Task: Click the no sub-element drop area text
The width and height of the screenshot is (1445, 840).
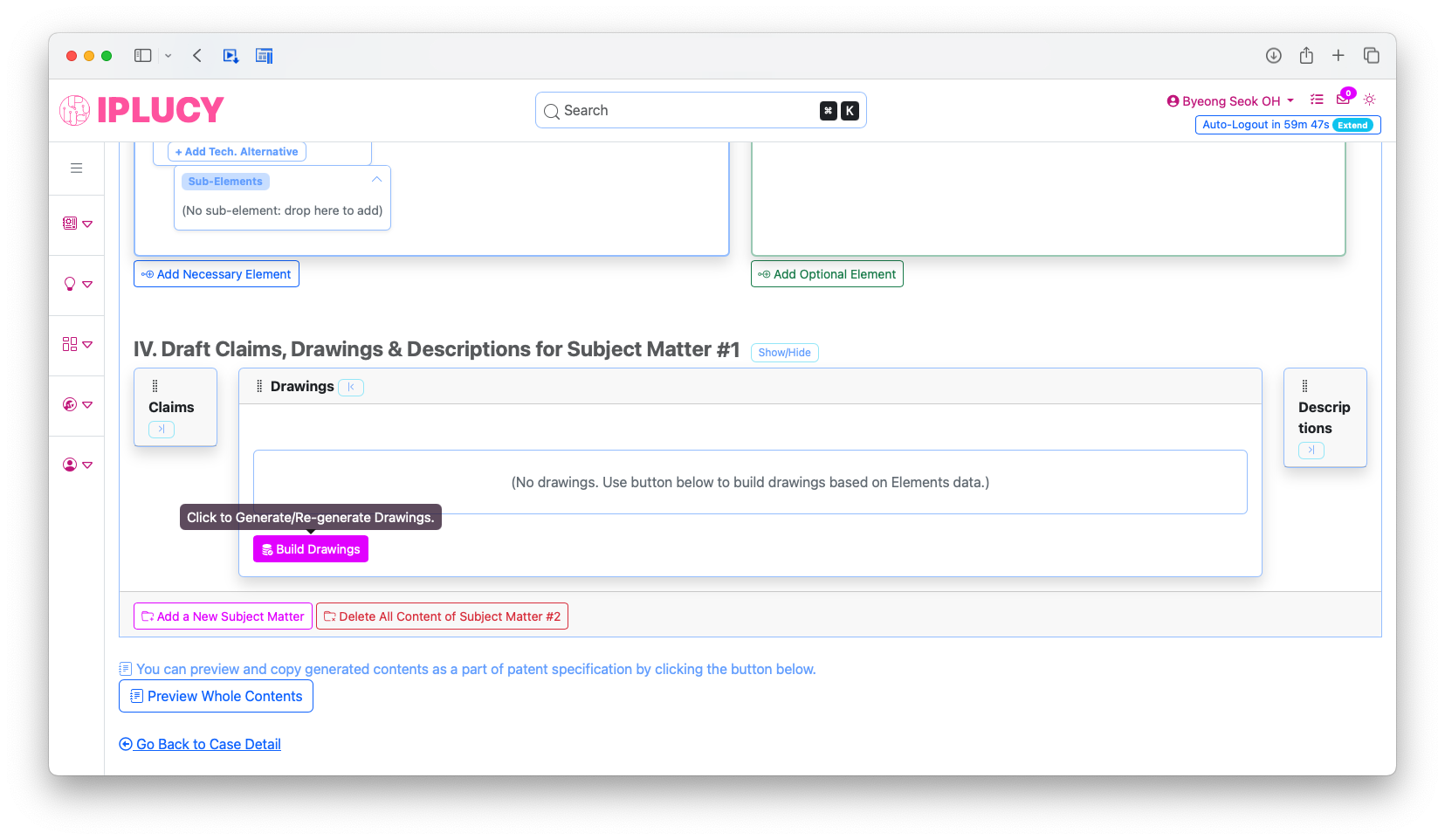Action: (x=282, y=210)
